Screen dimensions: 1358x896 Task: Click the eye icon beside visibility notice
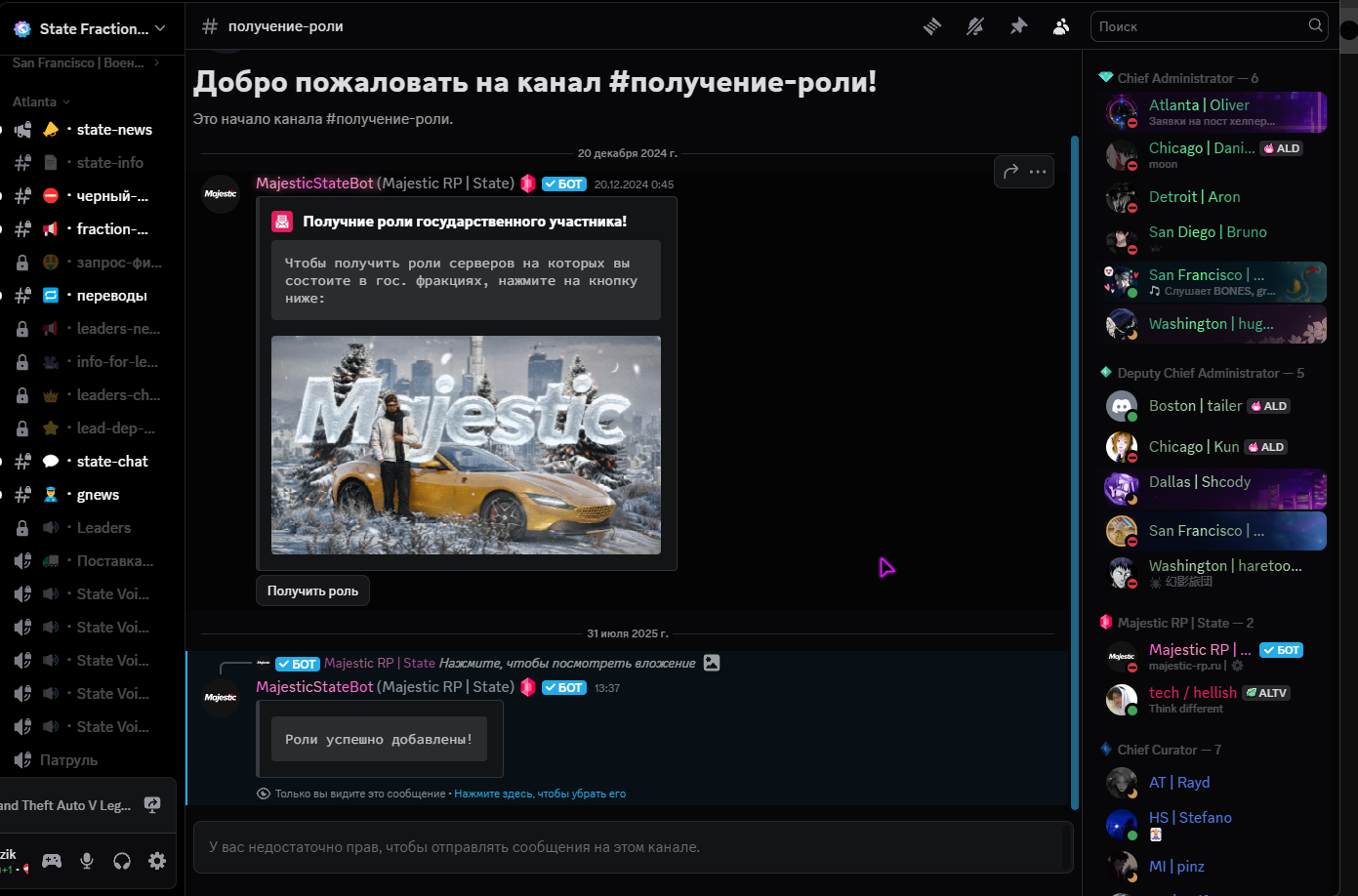264,794
